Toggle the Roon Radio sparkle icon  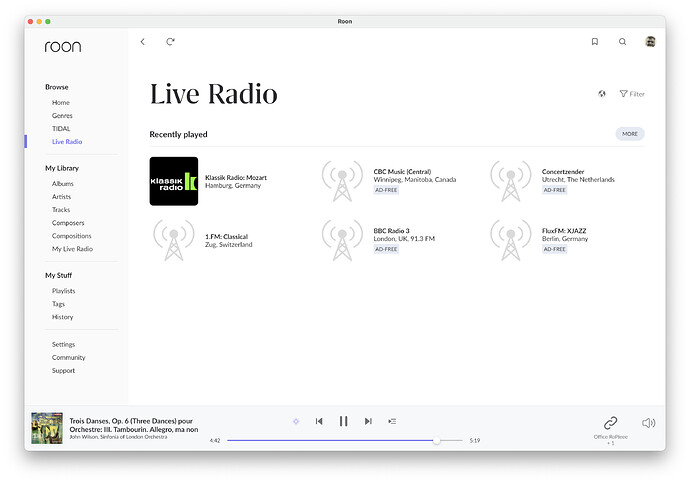point(296,421)
